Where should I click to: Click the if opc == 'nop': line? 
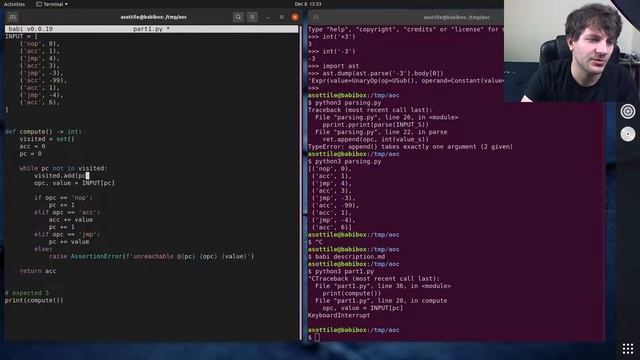(x=63, y=198)
